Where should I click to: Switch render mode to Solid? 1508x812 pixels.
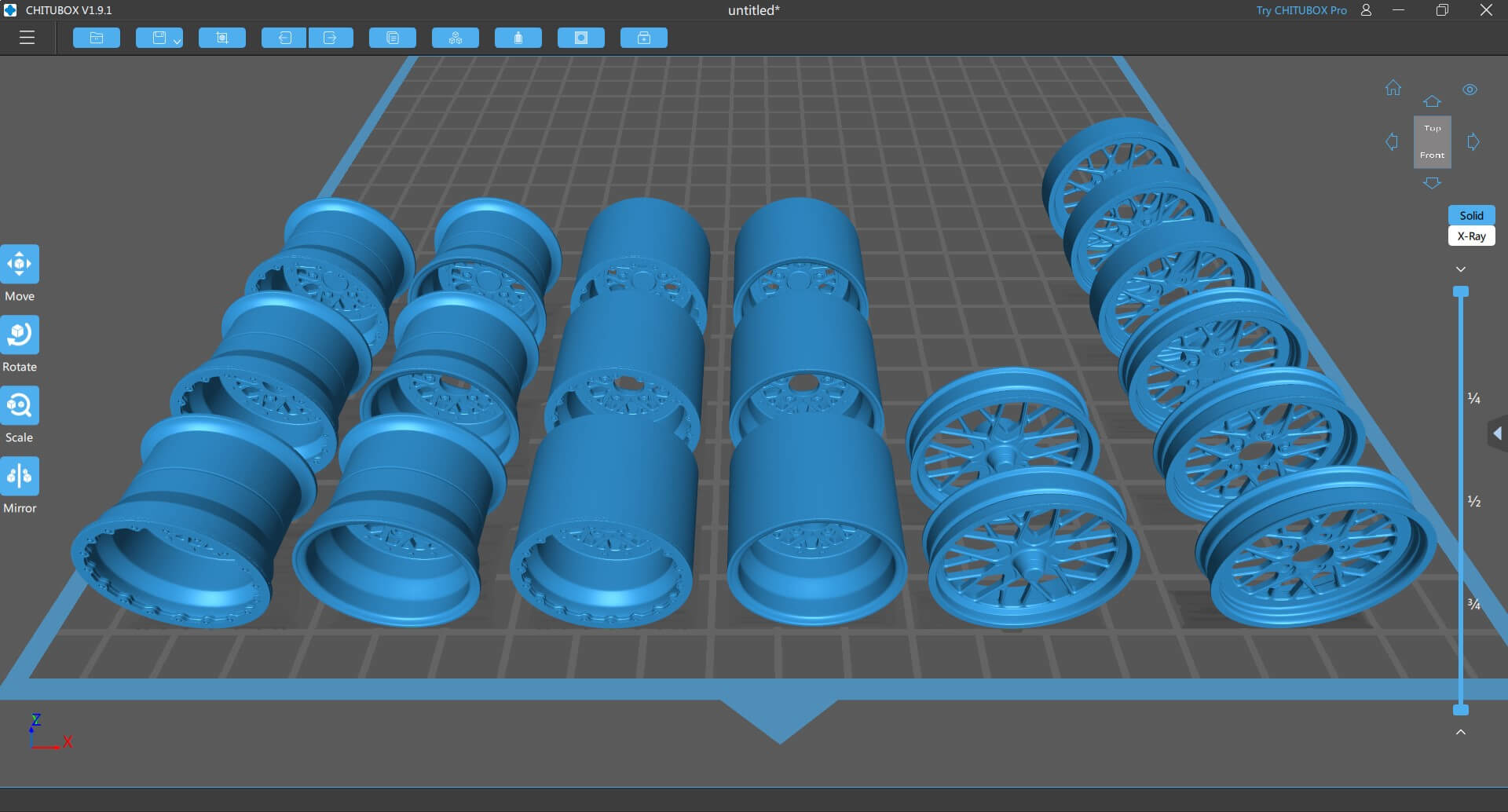(x=1471, y=215)
